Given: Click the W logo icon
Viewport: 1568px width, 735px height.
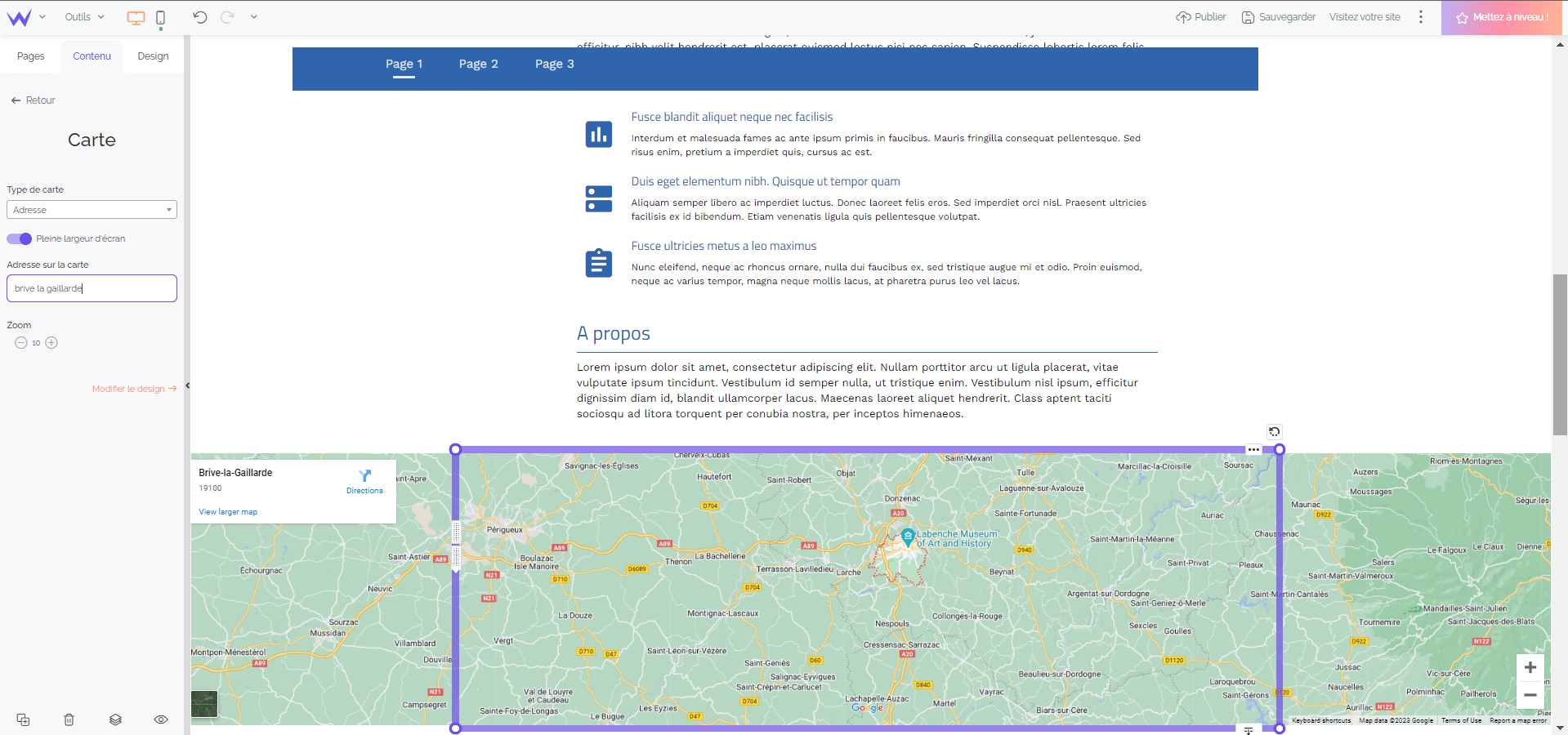Looking at the screenshot, I should [x=19, y=17].
